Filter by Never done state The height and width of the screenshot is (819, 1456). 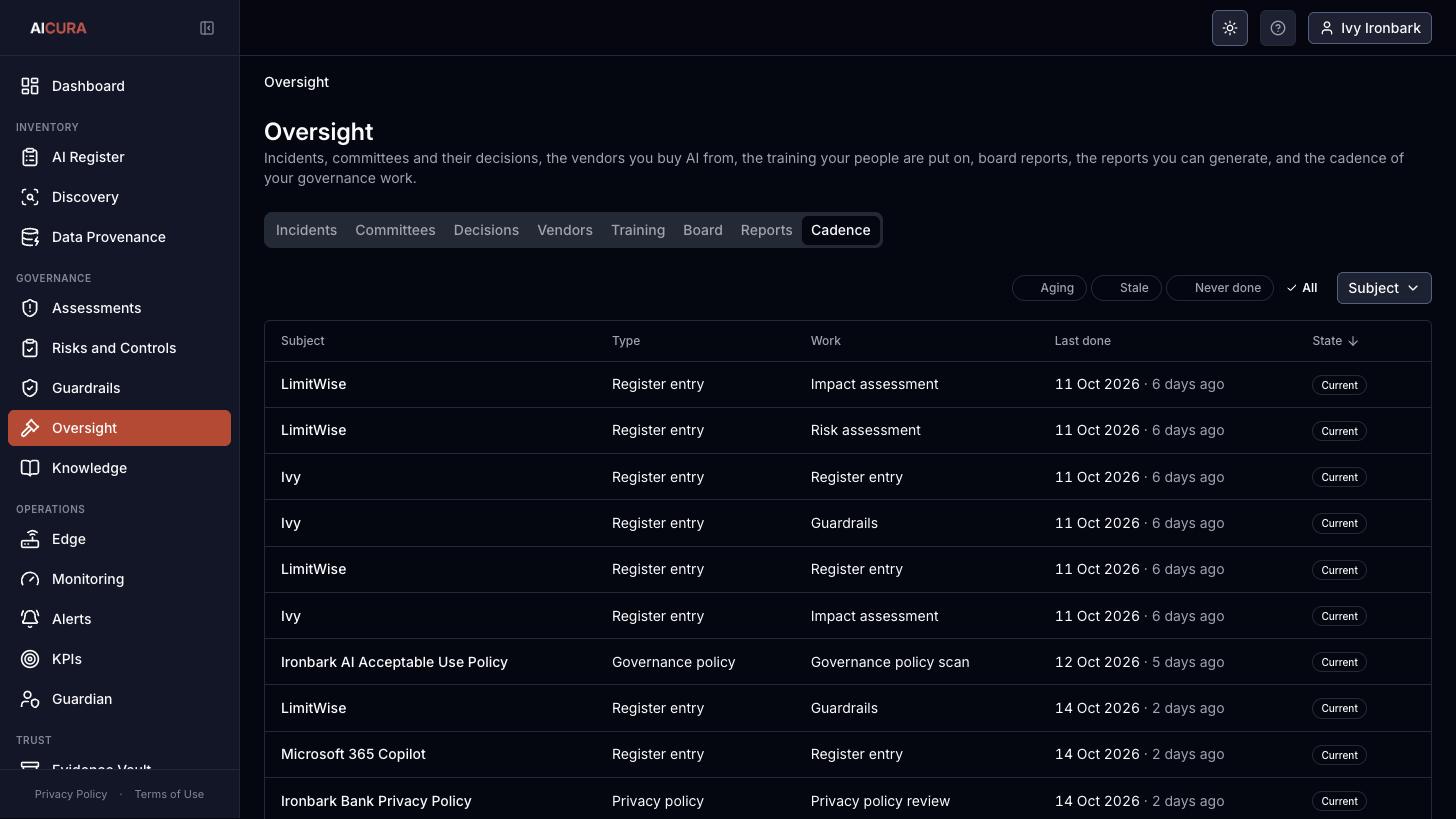coord(1220,288)
